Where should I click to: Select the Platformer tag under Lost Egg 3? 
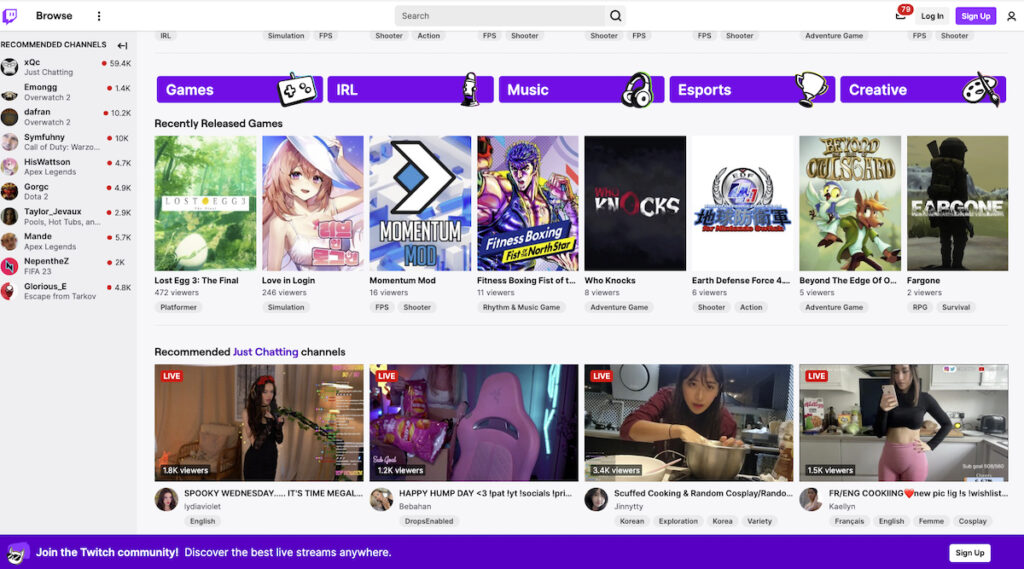point(178,307)
